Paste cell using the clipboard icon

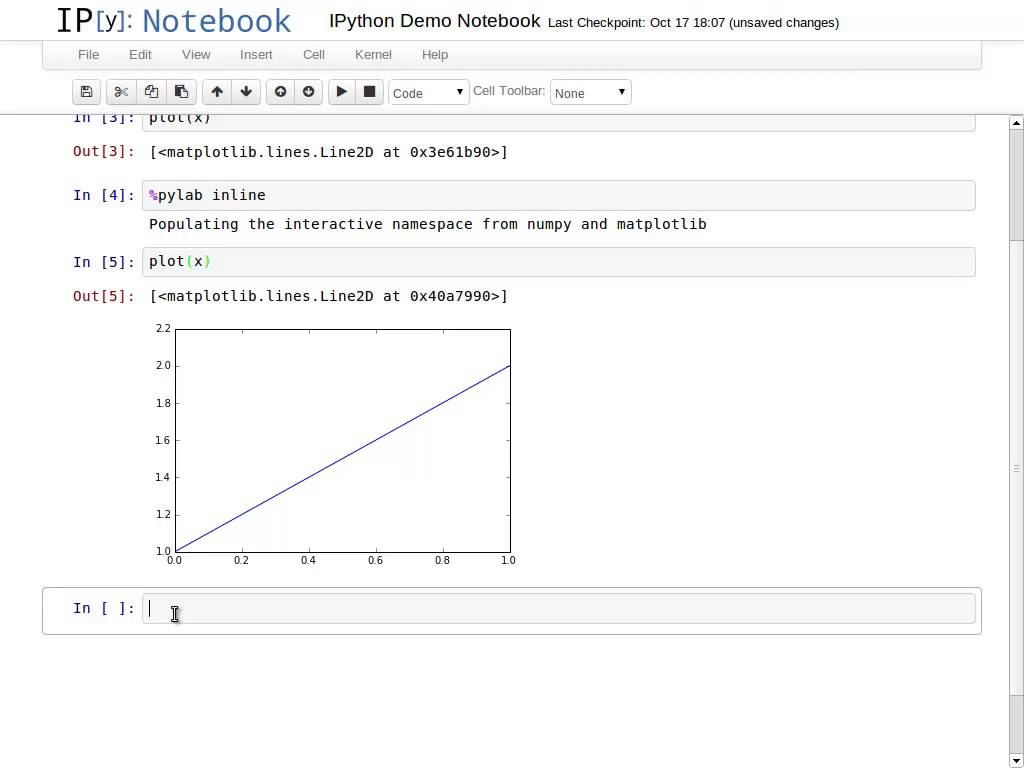[181, 92]
